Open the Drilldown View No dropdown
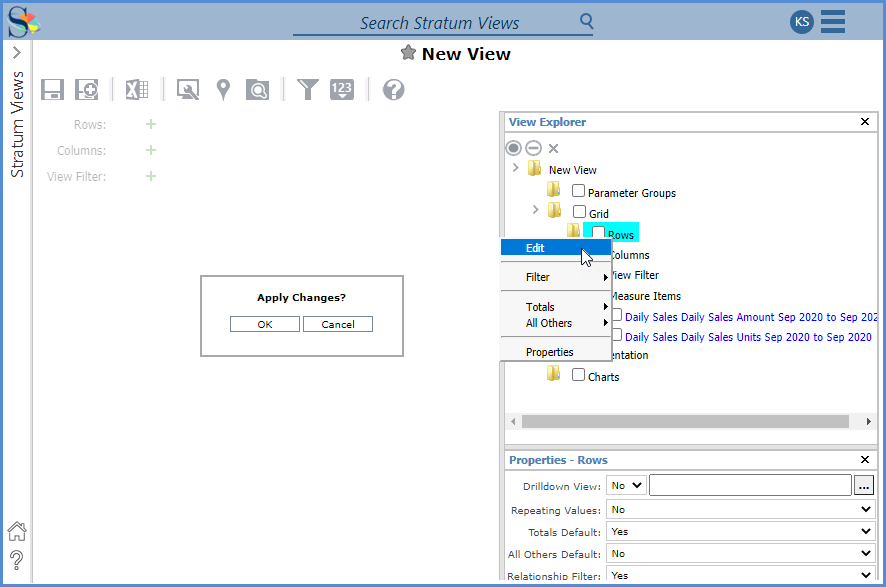 tap(627, 485)
